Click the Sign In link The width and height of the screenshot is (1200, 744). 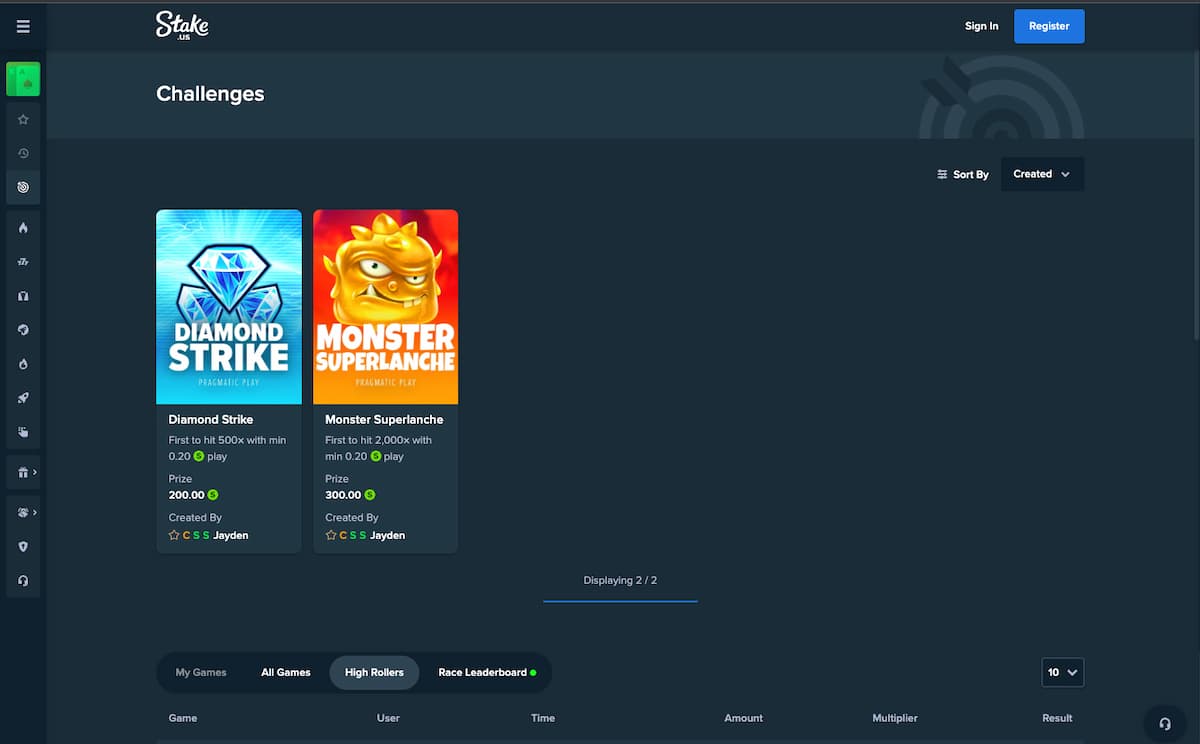[x=981, y=26]
